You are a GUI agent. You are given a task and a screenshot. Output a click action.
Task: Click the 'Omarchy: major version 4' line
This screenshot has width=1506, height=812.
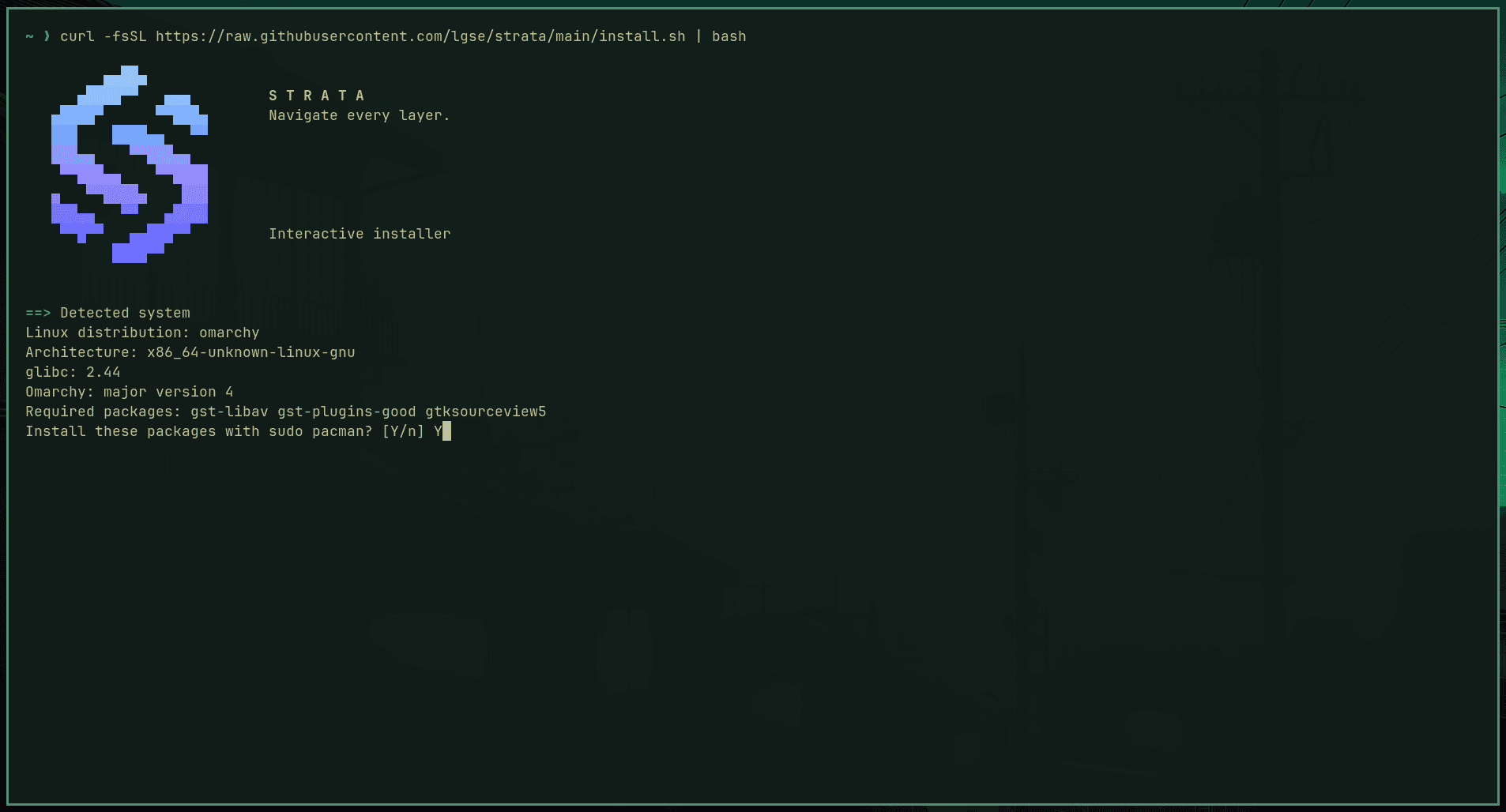(x=130, y=392)
